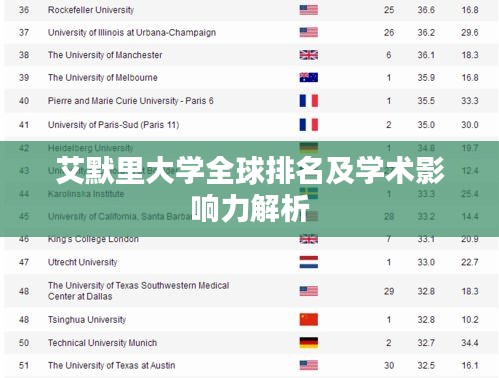Click rank number 51

(x=24, y=366)
